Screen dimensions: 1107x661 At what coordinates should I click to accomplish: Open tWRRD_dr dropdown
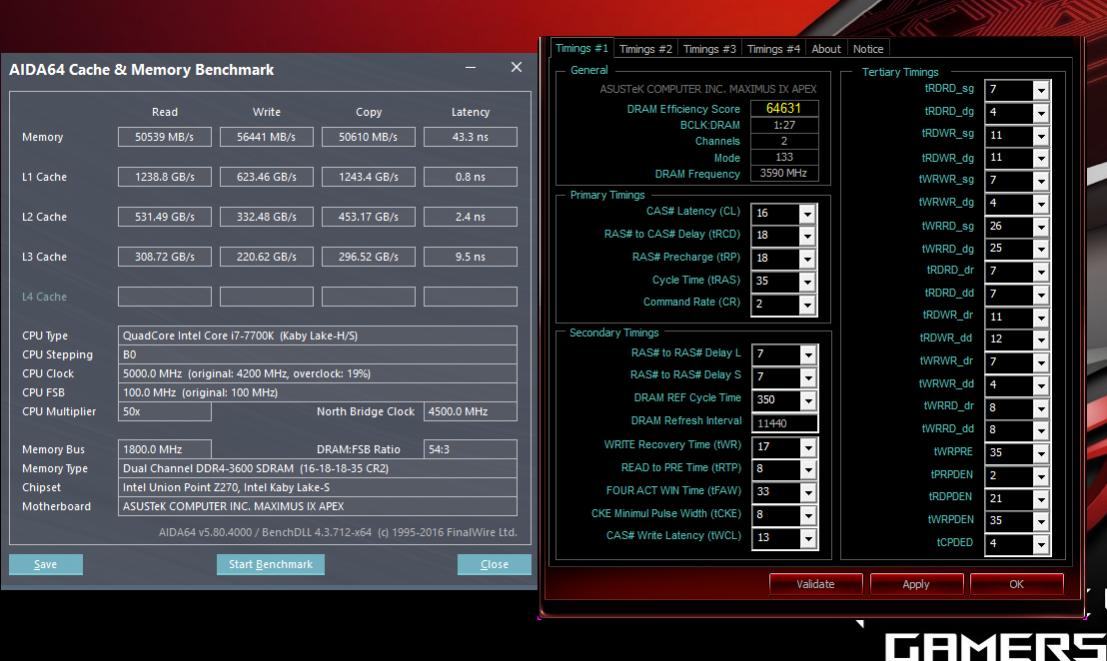click(x=1041, y=408)
